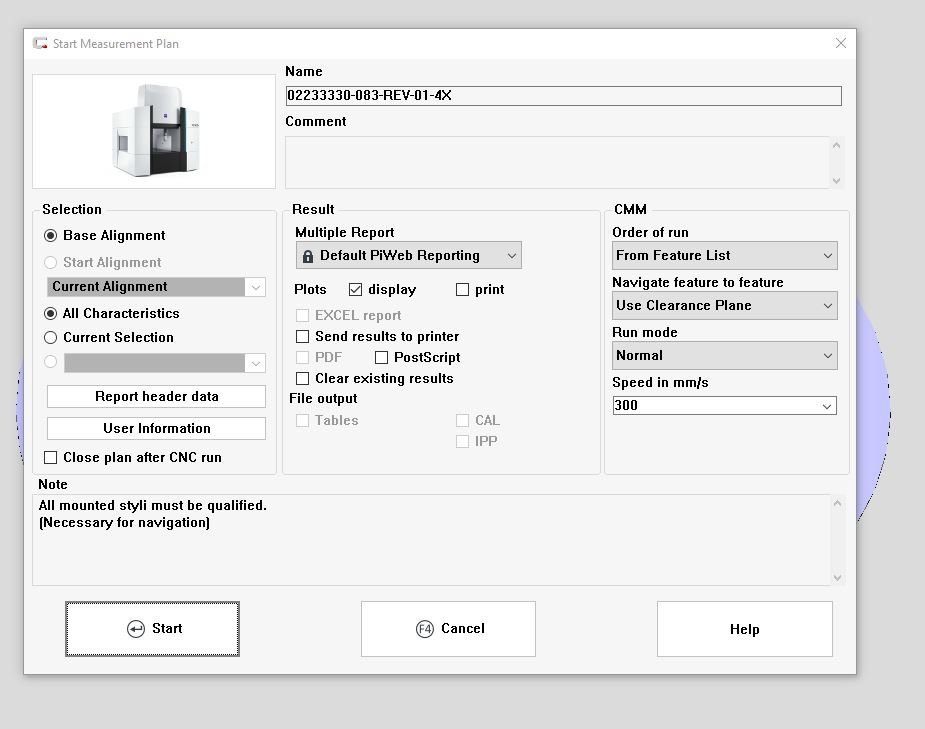Click the Start Measurement Plan title icon
925x729 pixels.
40,43
